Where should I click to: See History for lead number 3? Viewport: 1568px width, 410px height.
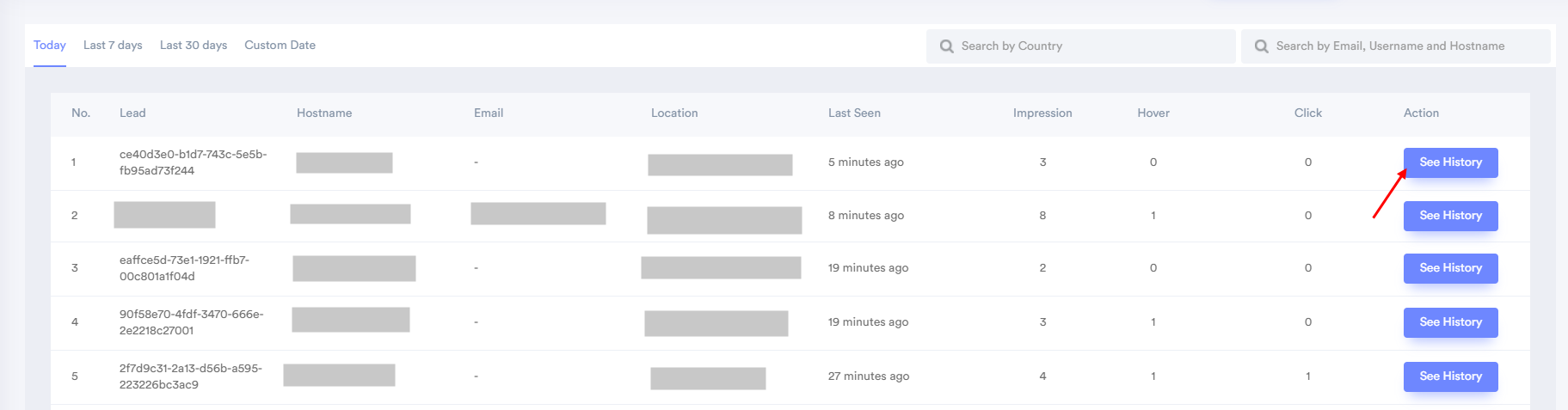click(x=1450, y=268)
